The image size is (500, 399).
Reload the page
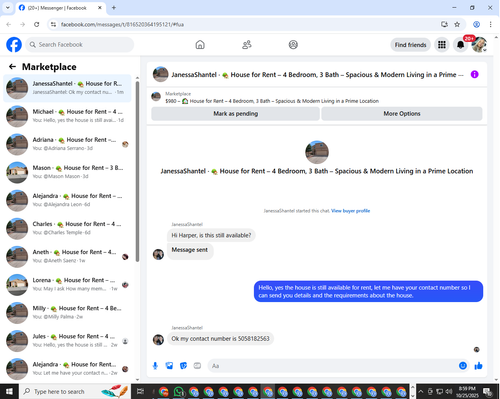coord(37,24)
